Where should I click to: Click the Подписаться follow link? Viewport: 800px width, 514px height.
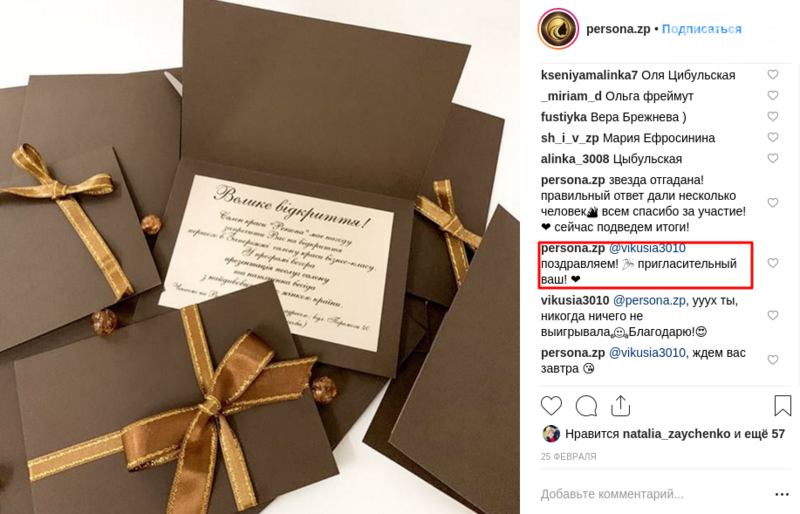click(x=702, y=29)
